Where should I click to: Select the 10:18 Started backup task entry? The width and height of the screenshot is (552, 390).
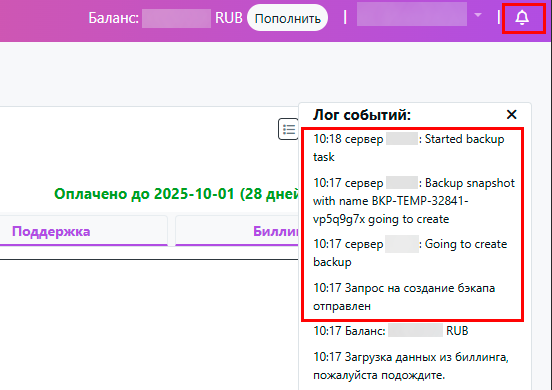coord(409,148)
